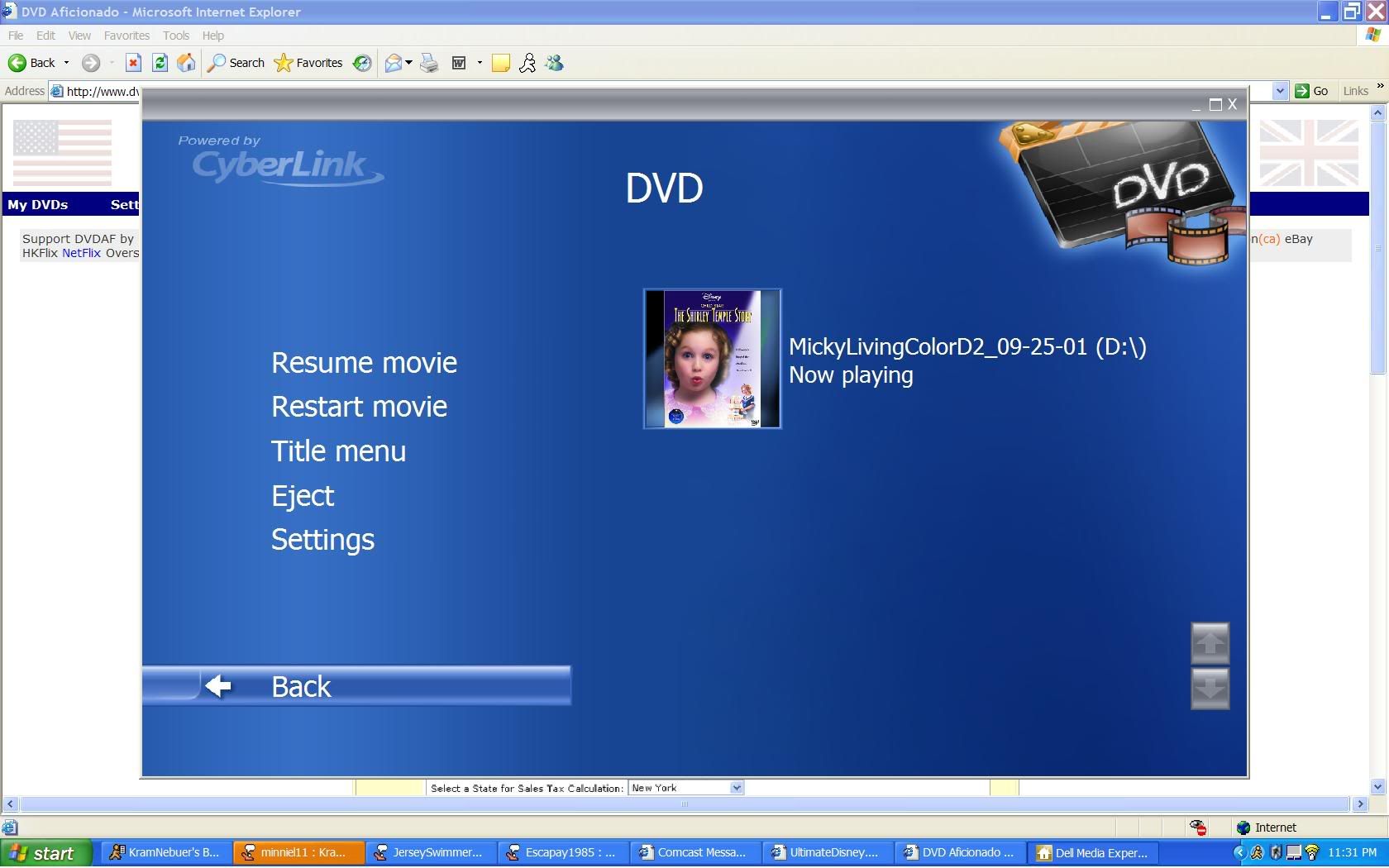Switch to Escapay1985 taskbar window
The width and height of the screenshot is (1389, 868).
(x=562, y=852)
